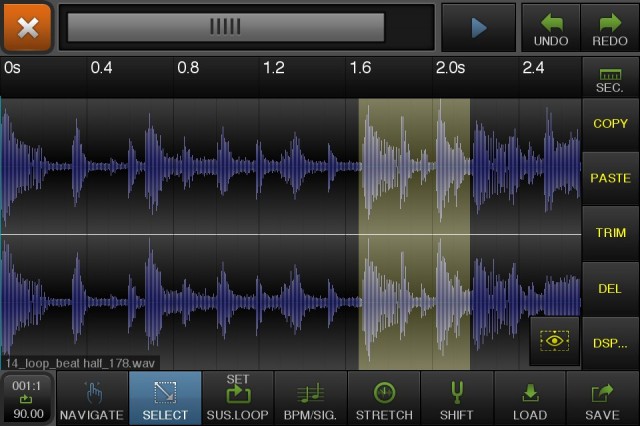Start playback with the play button
Image resolution: width=640 pixels, height=426 pixels.
(x=478, y=27)
